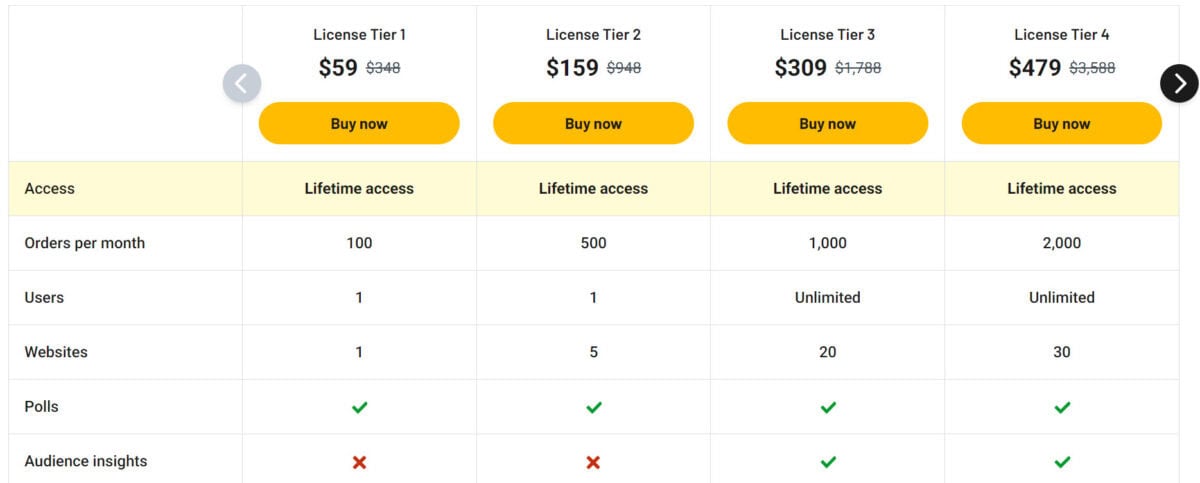Click Lifetime access under License Tier 1
The height and width of the screenshot is (483, 1200).
point(359,188)
